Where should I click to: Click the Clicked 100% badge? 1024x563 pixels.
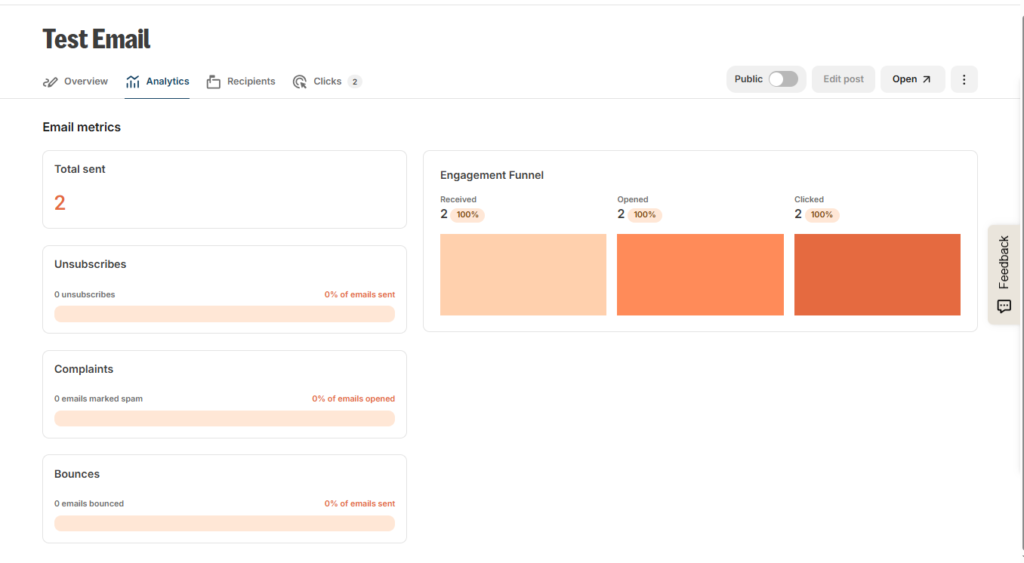coord(822,215)
